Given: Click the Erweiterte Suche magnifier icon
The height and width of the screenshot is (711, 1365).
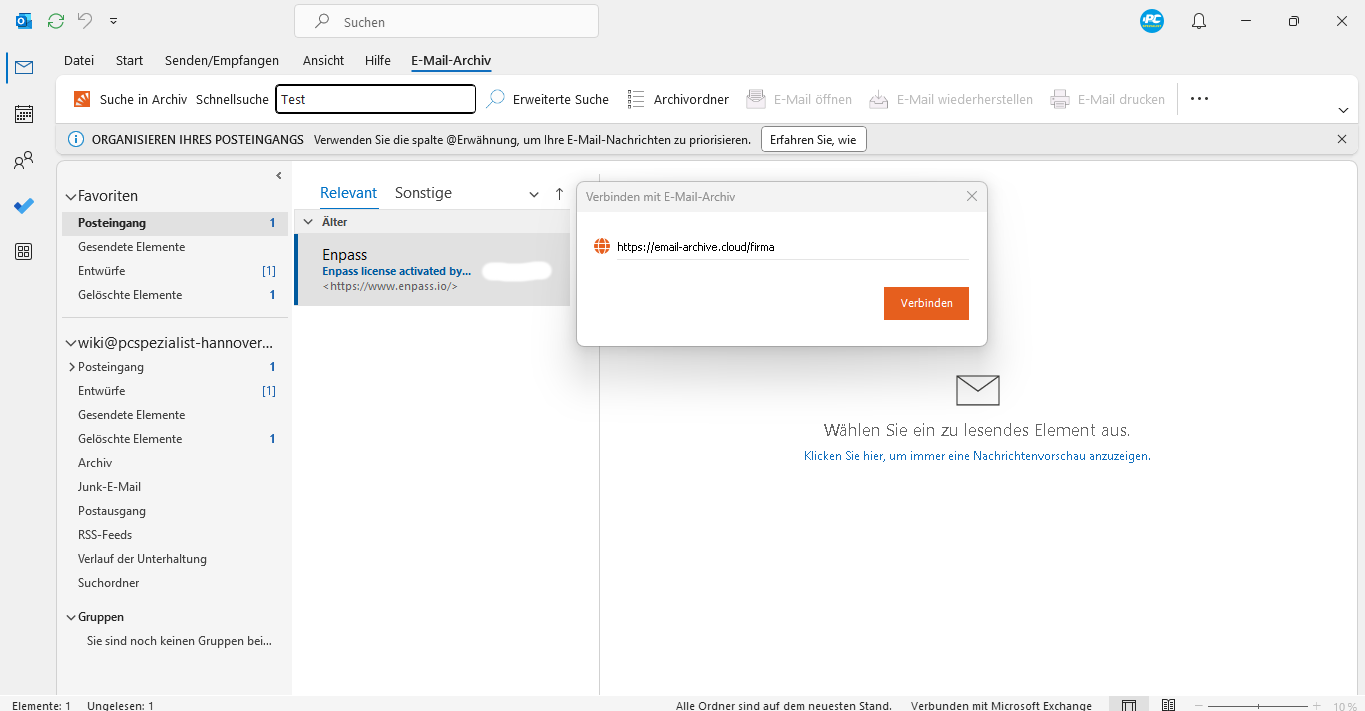Looking at the screenshot, I should point(493,99).
